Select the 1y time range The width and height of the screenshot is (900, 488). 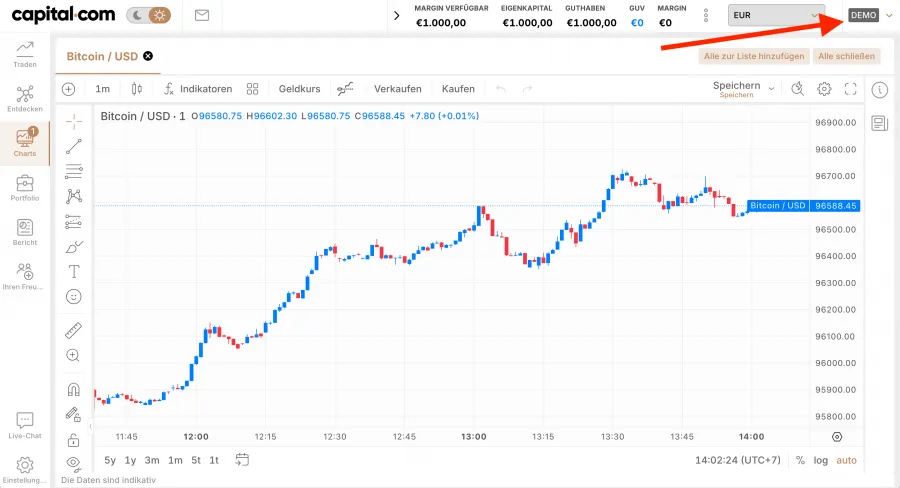[x=130, y=460]
